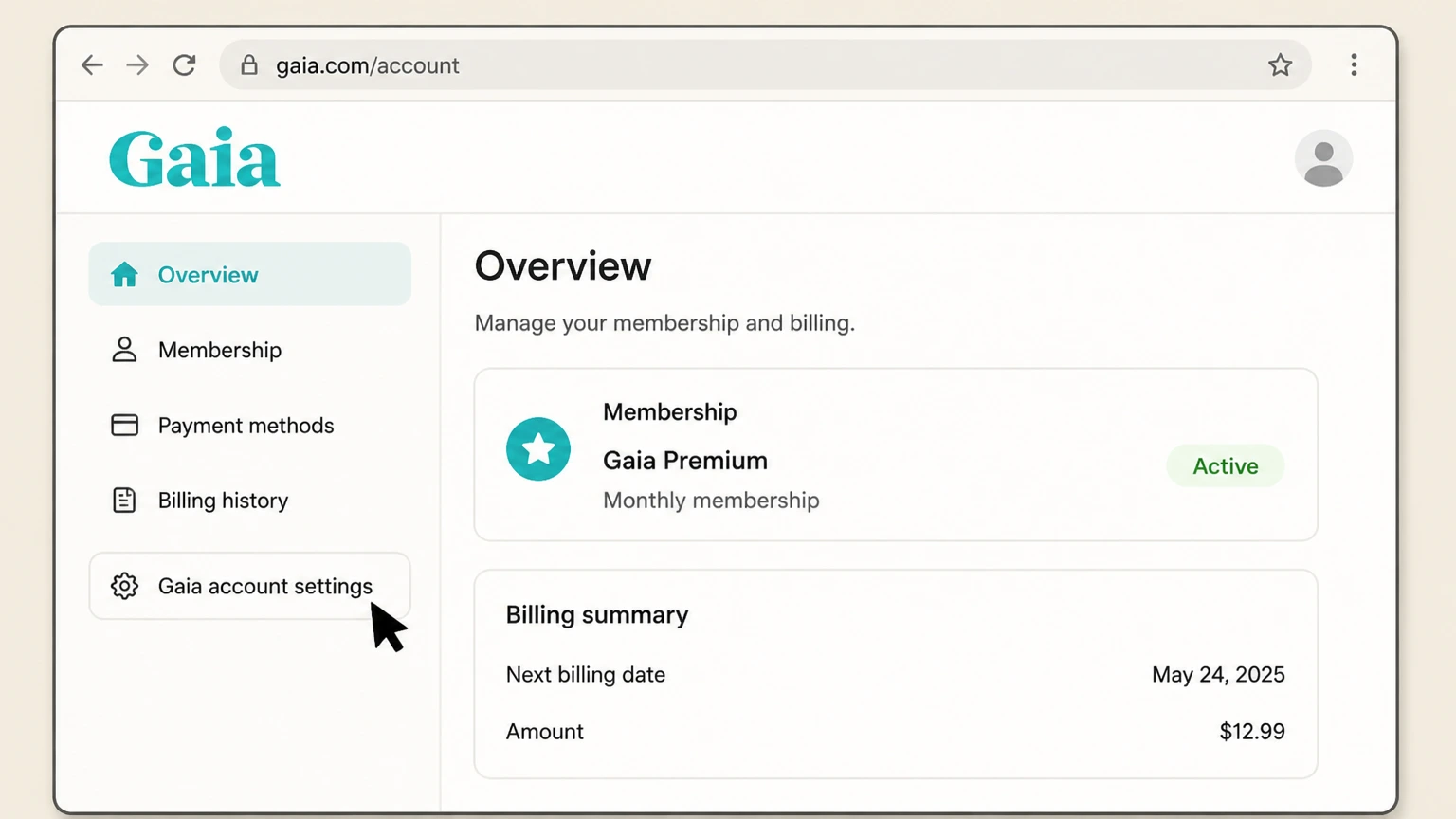Click the person icon beside Membership
1456x819 pixels.
click(124, 350)
